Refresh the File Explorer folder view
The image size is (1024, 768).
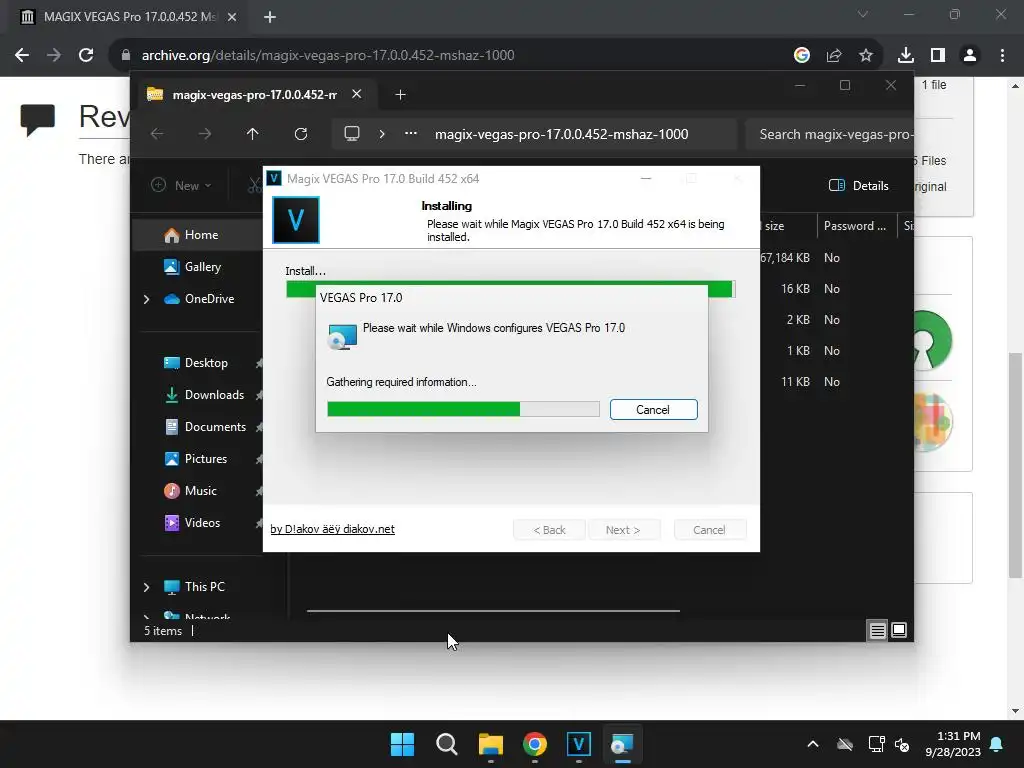tap(300, 134)
